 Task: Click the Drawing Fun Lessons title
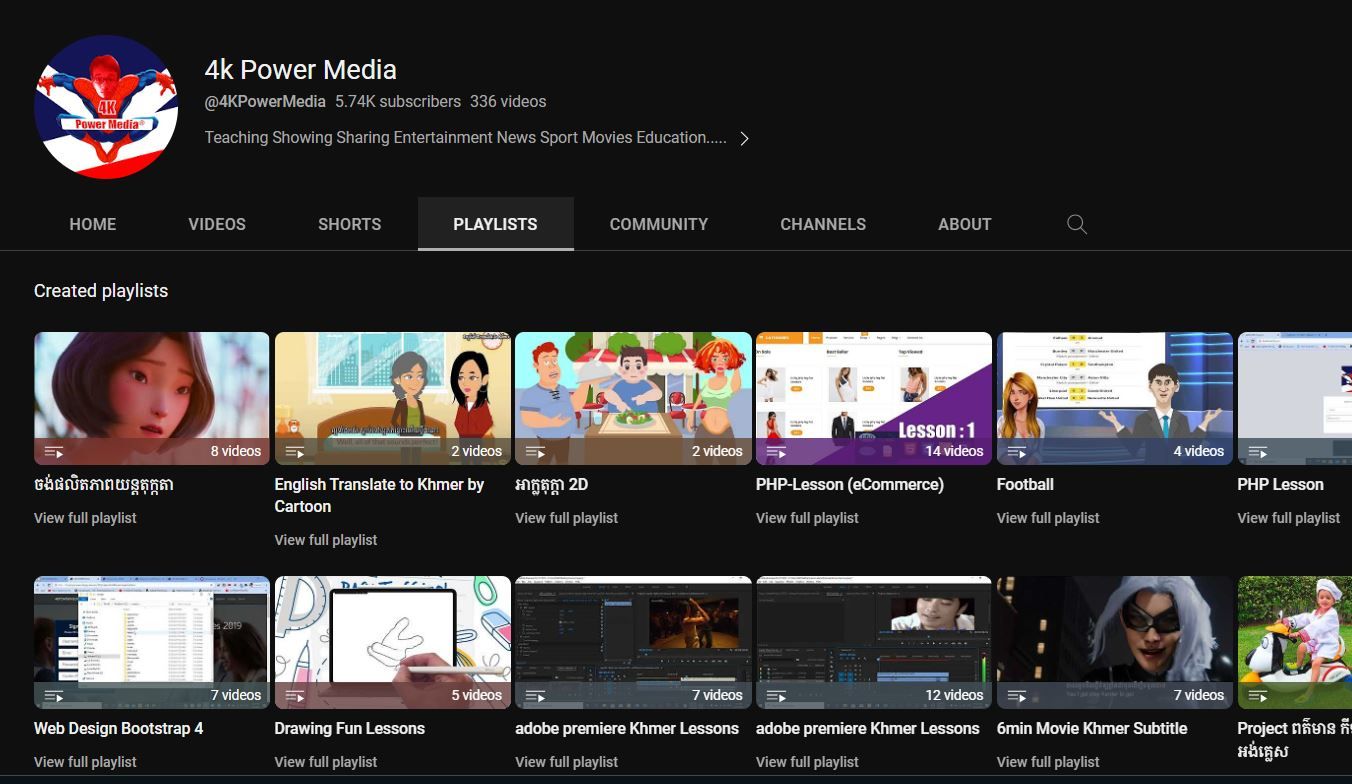click(350, 728)
